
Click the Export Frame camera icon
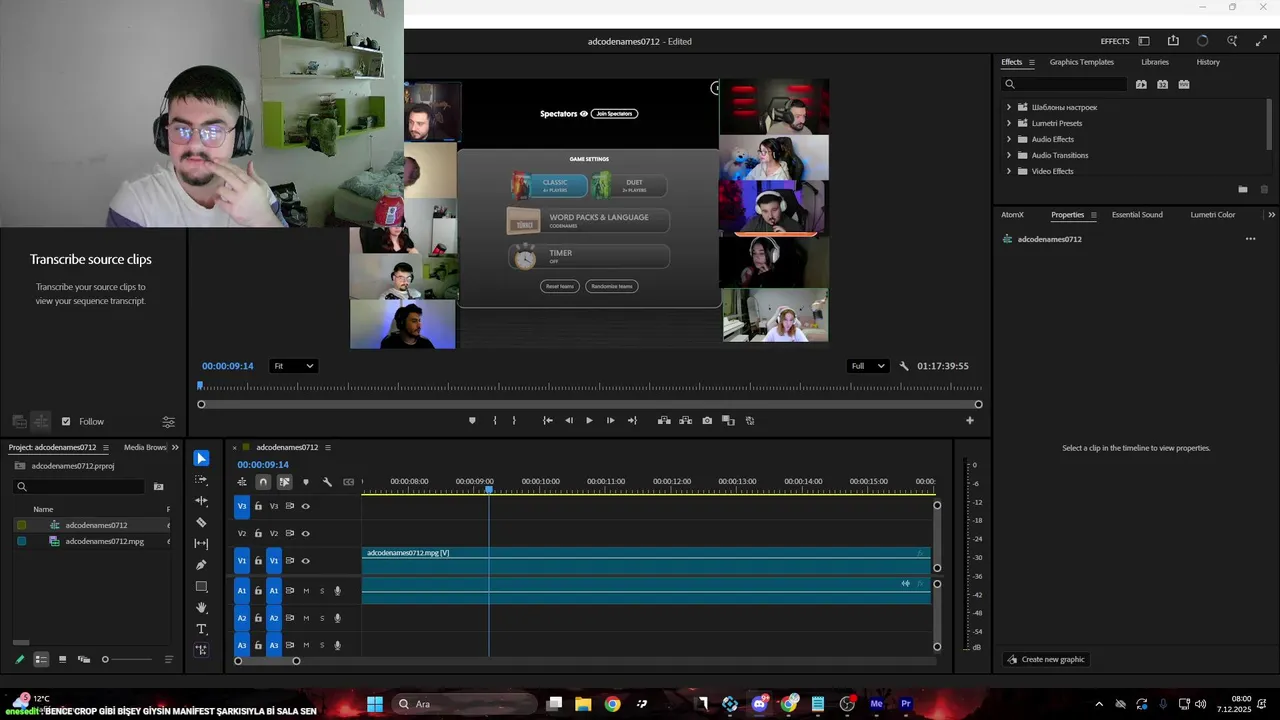[707, 421]
